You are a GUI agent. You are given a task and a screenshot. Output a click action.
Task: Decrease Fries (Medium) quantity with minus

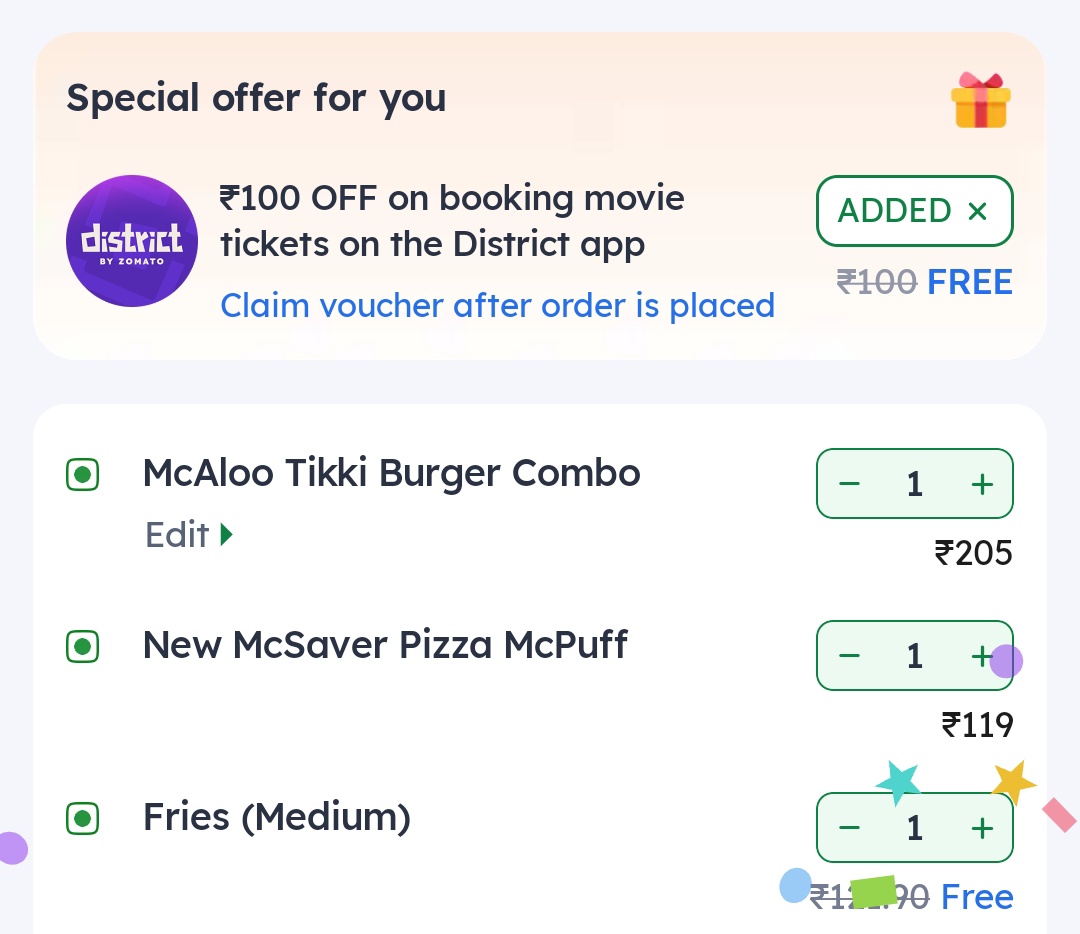coord(849,828)
